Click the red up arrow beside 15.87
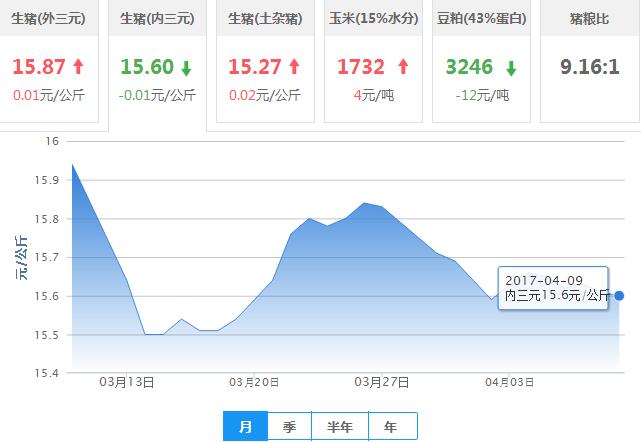 78,66
